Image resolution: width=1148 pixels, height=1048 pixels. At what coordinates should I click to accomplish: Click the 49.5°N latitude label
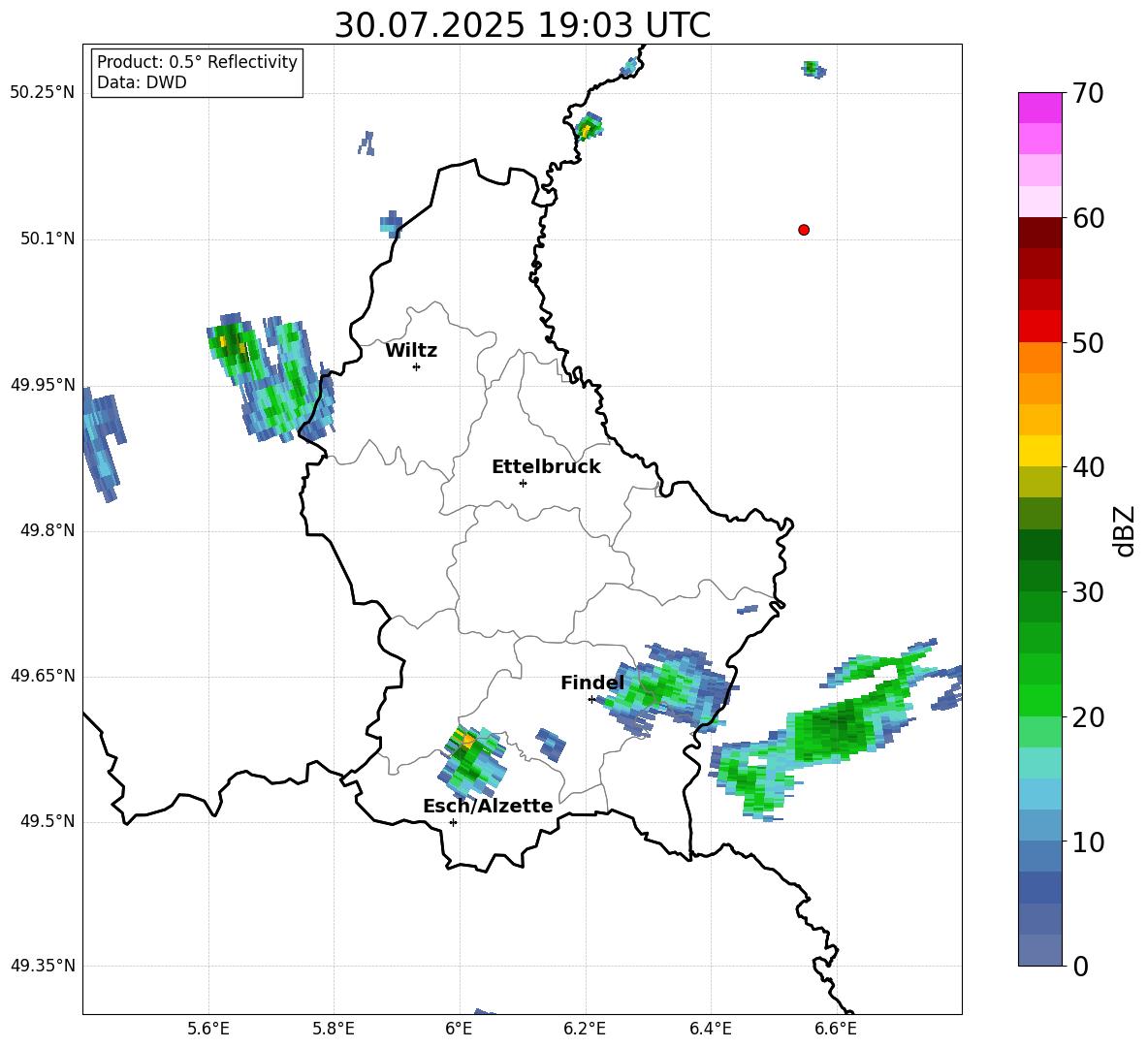click(x=48, y=822)
